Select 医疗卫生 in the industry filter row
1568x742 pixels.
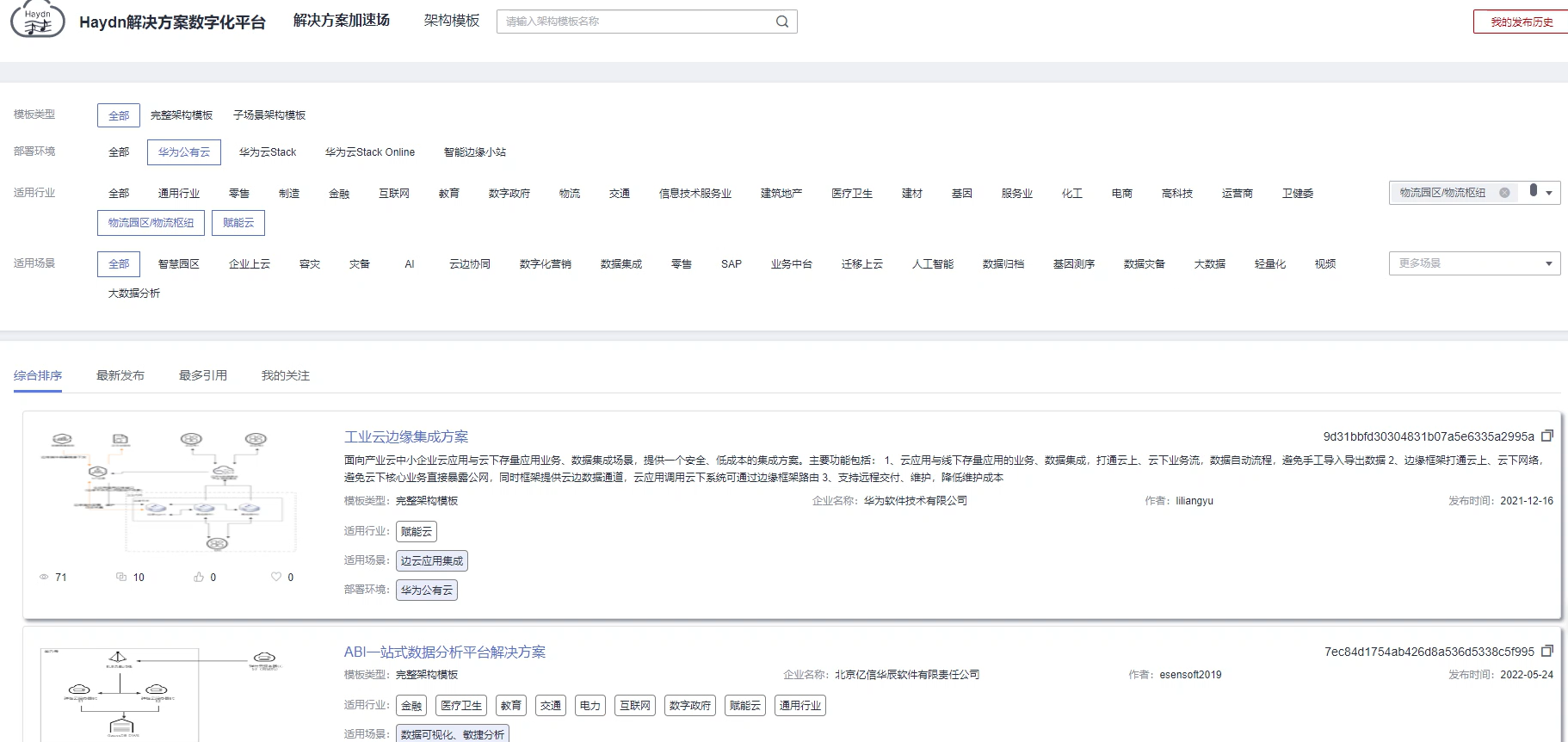[x=852, y=194]
